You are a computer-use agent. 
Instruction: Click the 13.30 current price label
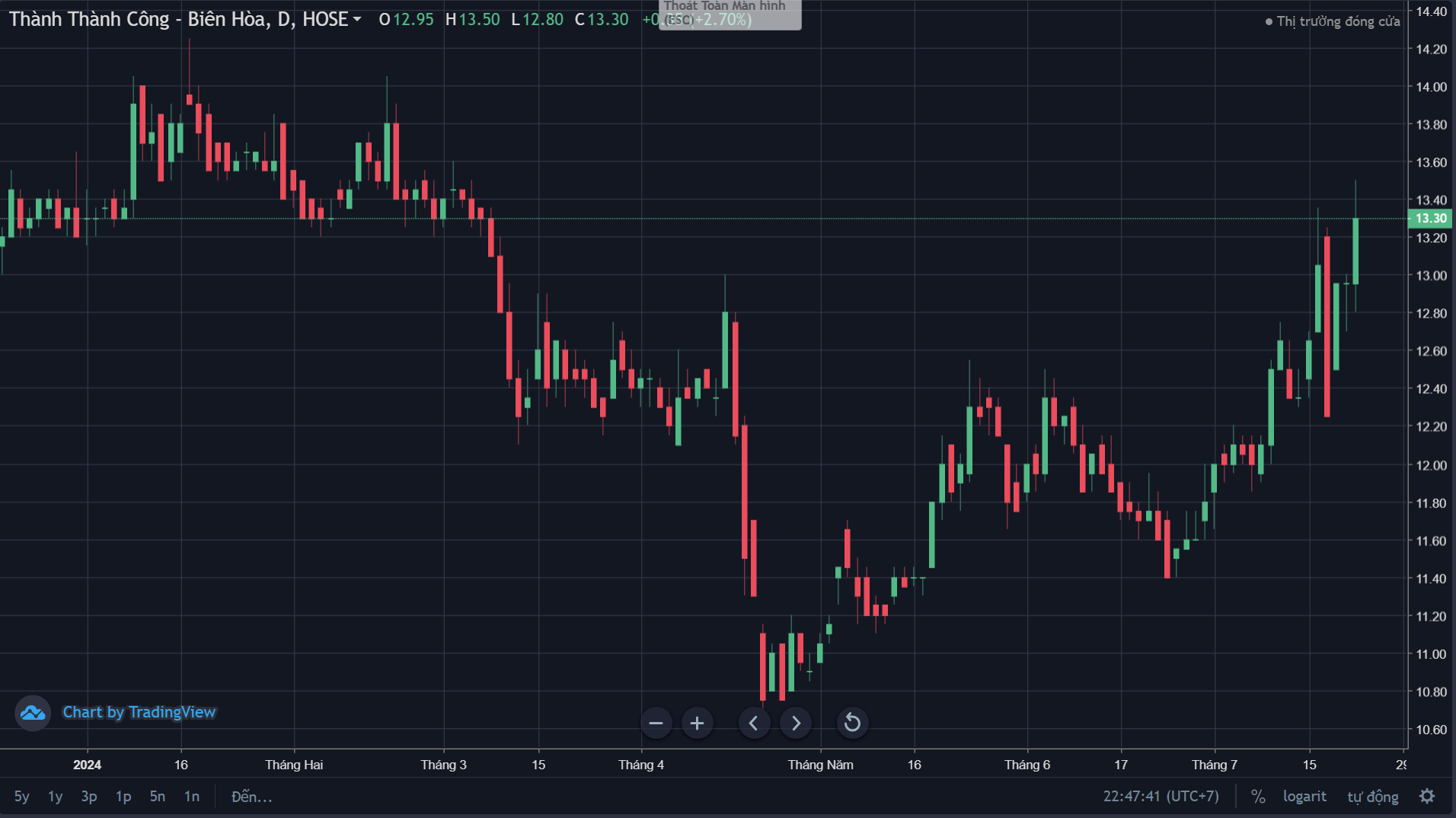(1430, 219)
